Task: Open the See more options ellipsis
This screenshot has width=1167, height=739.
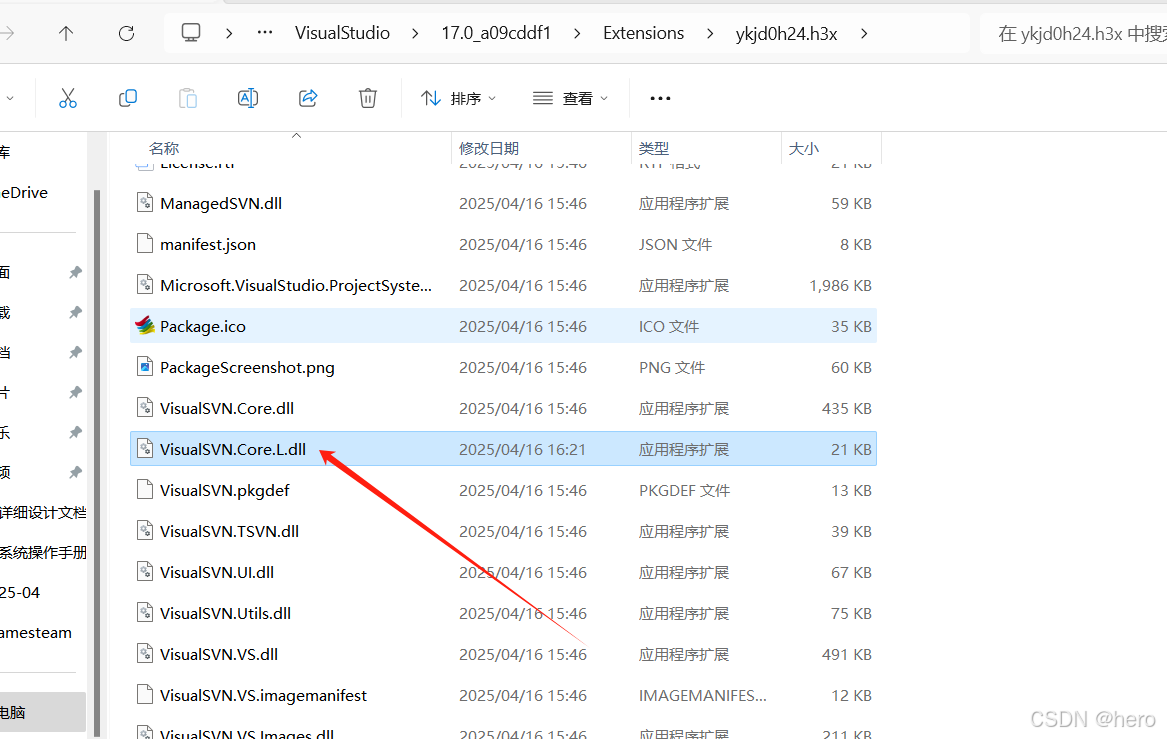Action: pos(660,98)
